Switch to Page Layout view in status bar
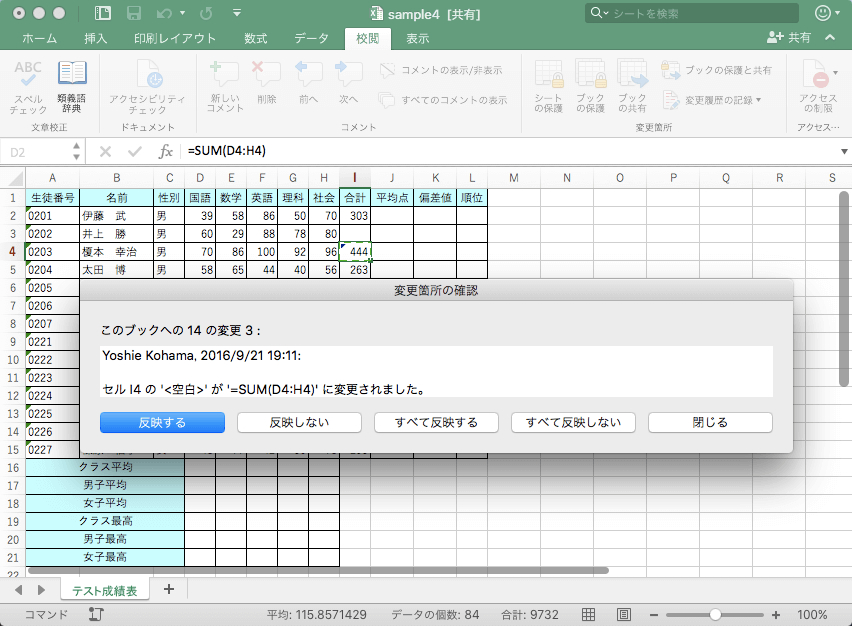The height and width of the screenshot is (626, 852). [x=624, y=615]
